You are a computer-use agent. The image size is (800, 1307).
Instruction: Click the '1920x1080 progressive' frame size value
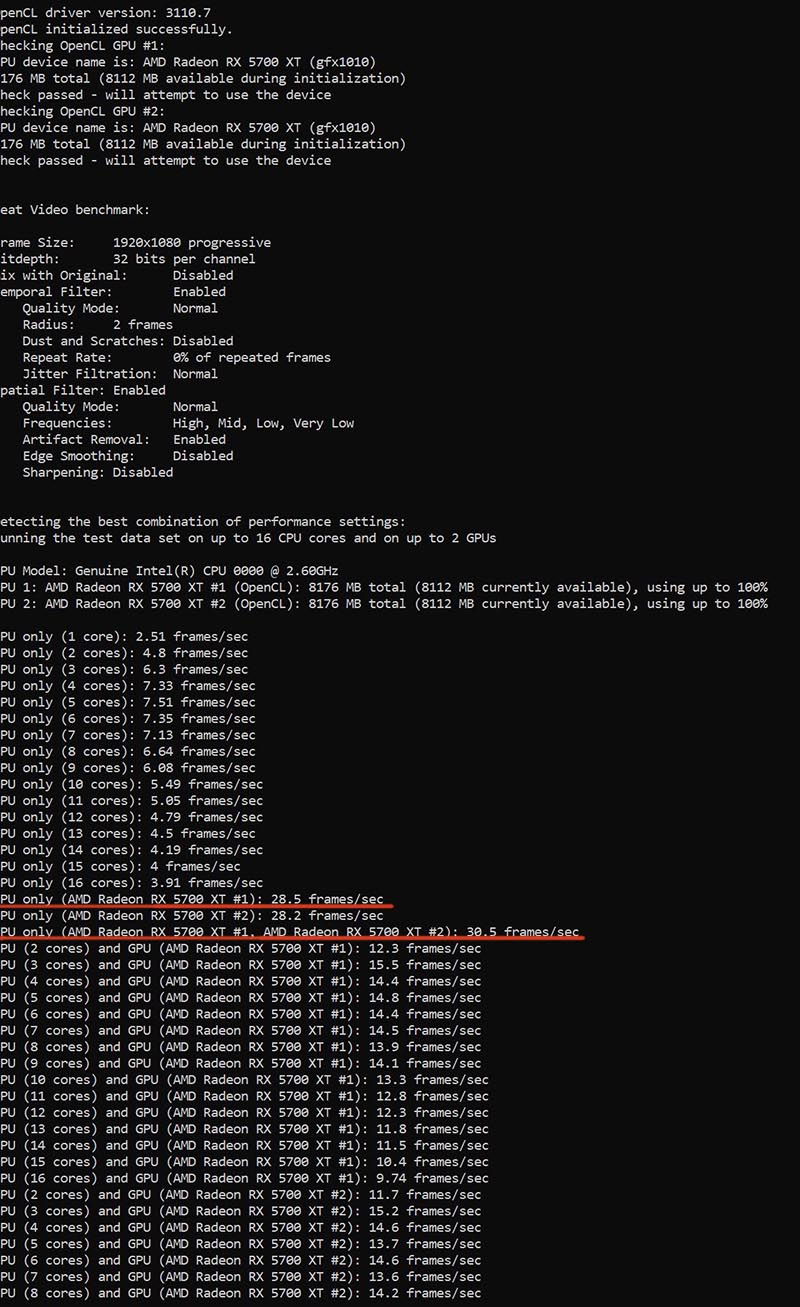point(191,242)
